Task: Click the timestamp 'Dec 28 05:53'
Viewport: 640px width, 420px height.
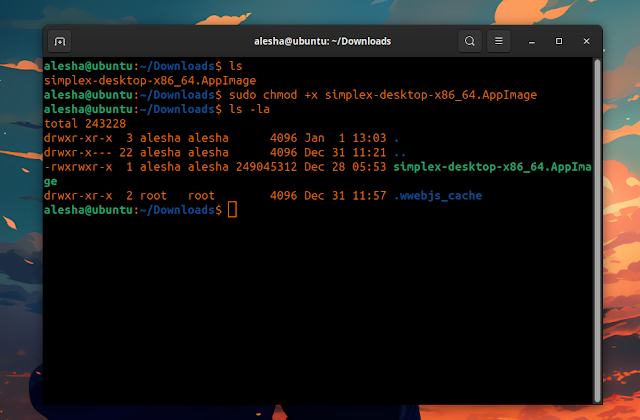Action: pos(345,167)
